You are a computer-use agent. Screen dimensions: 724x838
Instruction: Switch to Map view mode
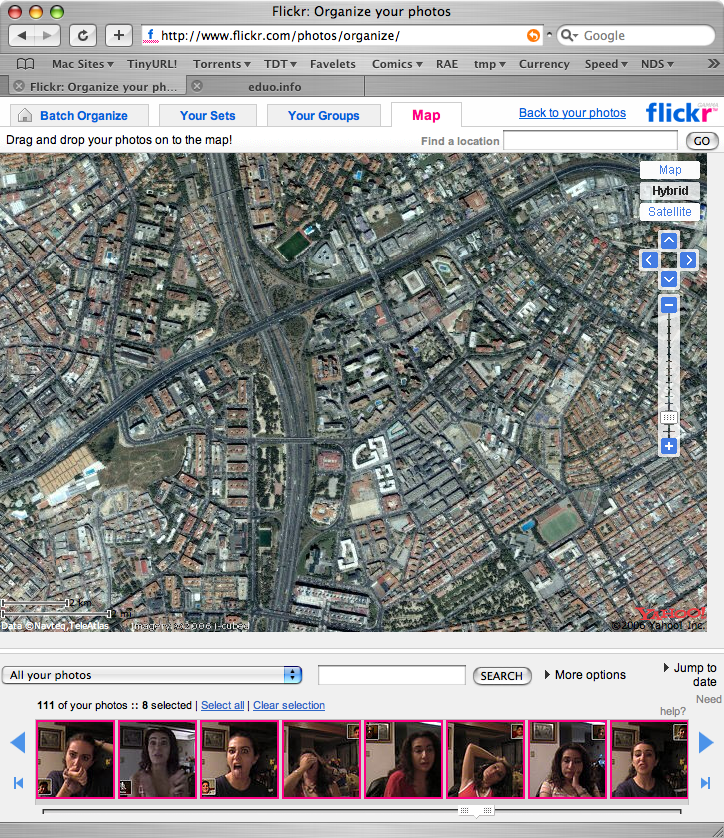(x=670, y=170)
